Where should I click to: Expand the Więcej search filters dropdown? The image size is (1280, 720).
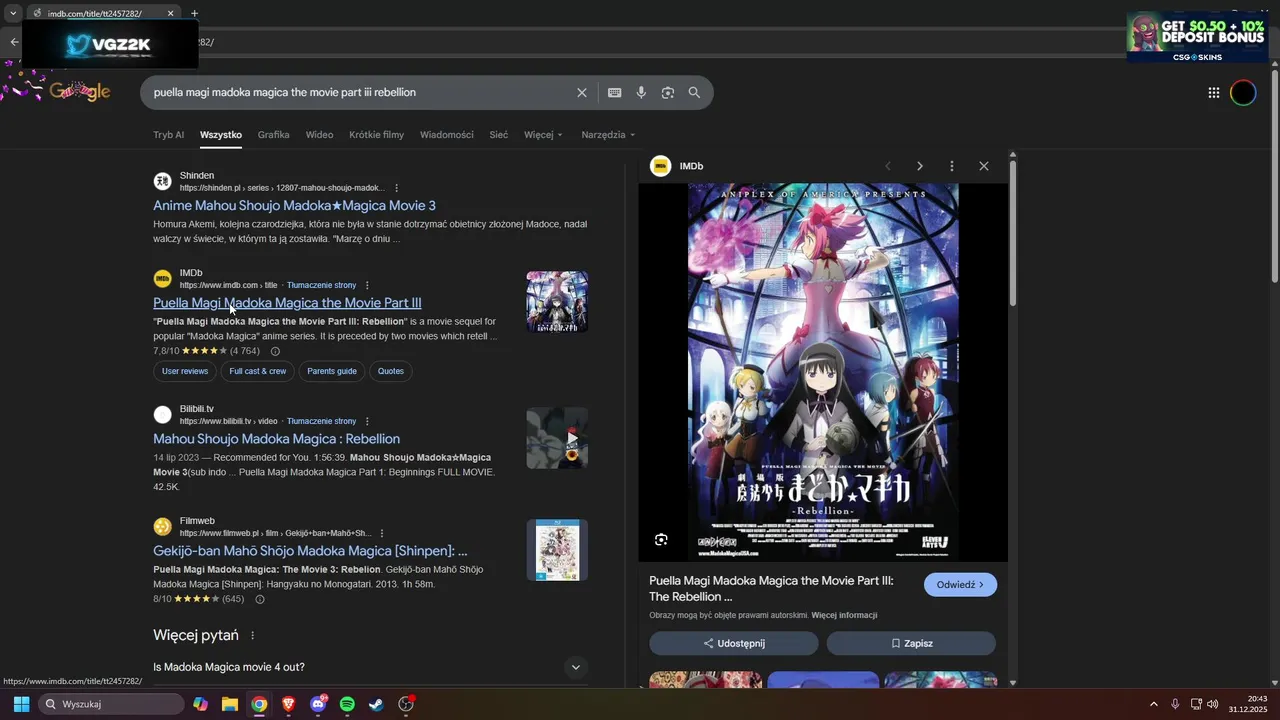[x=544, y=135]
